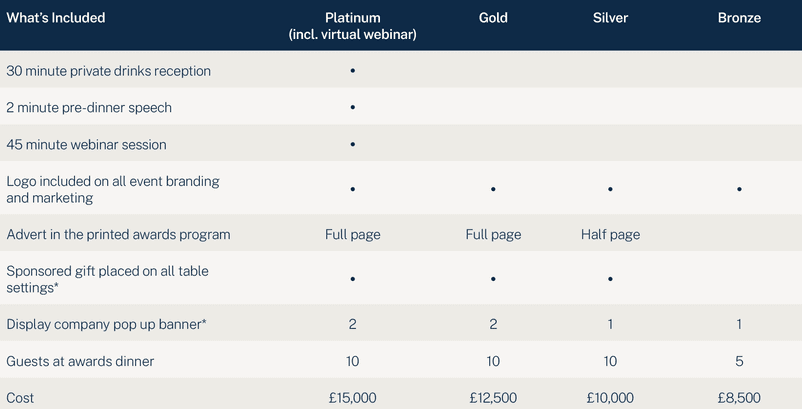Click the £12,500 Gold cost

493,398
